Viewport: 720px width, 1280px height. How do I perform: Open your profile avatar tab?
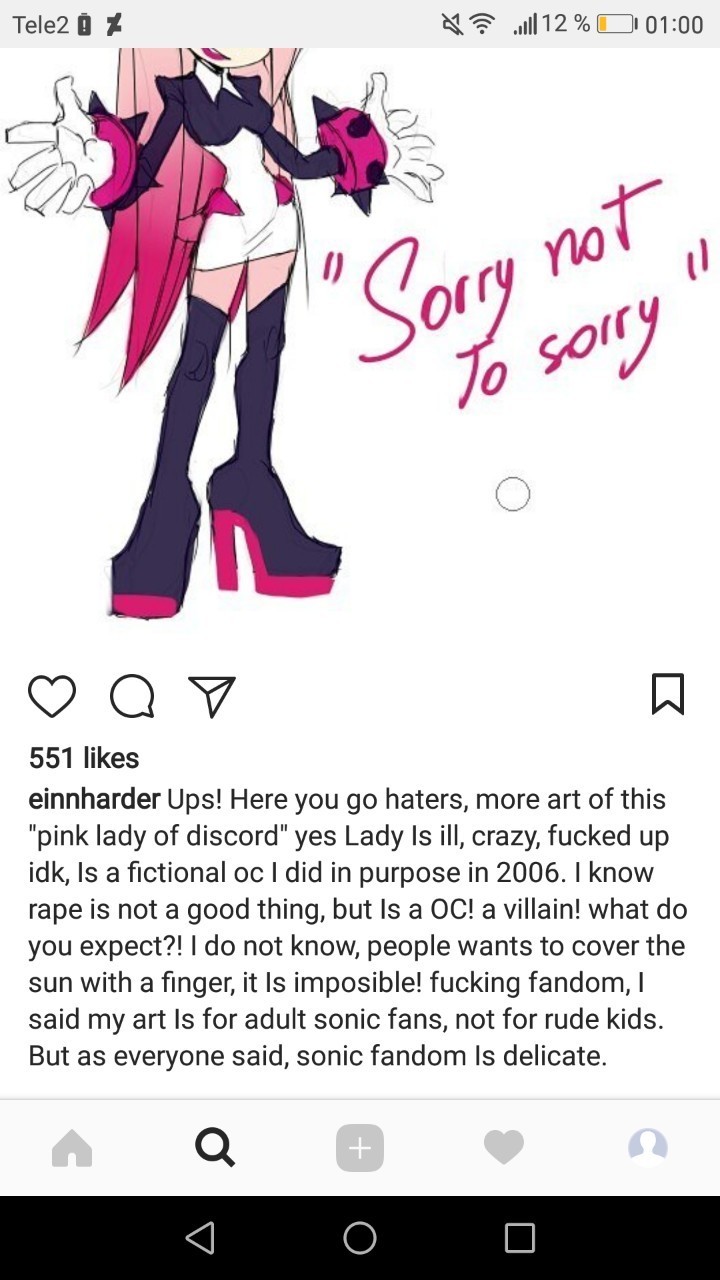648,1148
